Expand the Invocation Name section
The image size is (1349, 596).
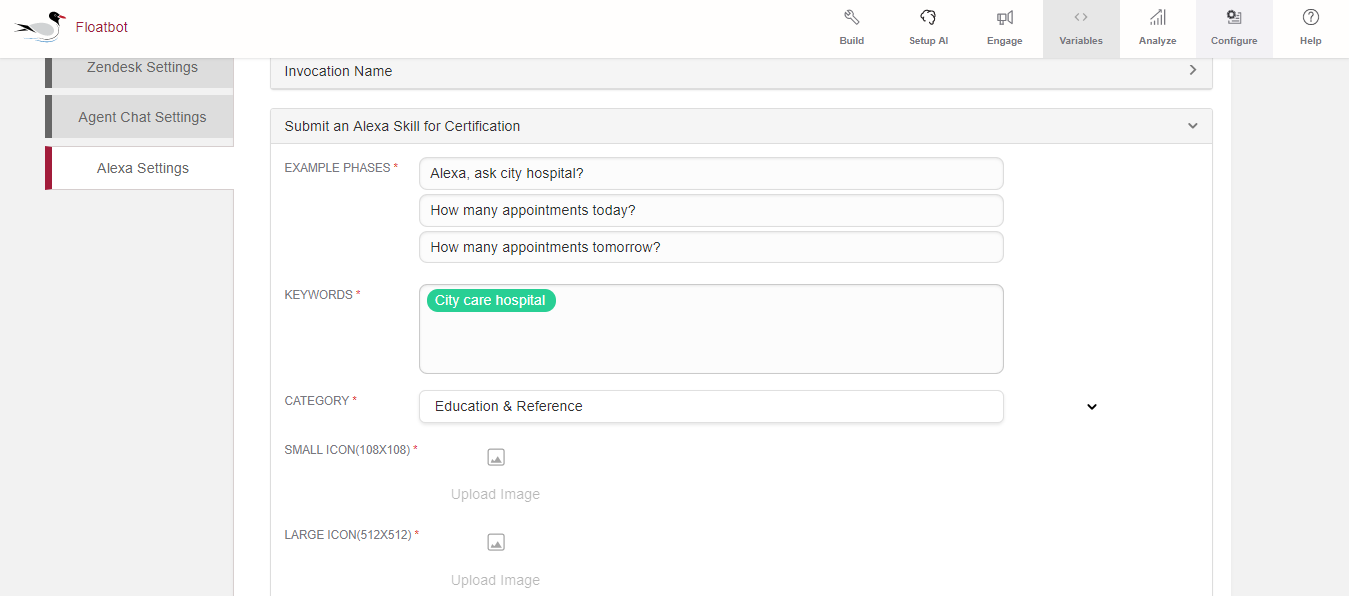point(1192,71)
